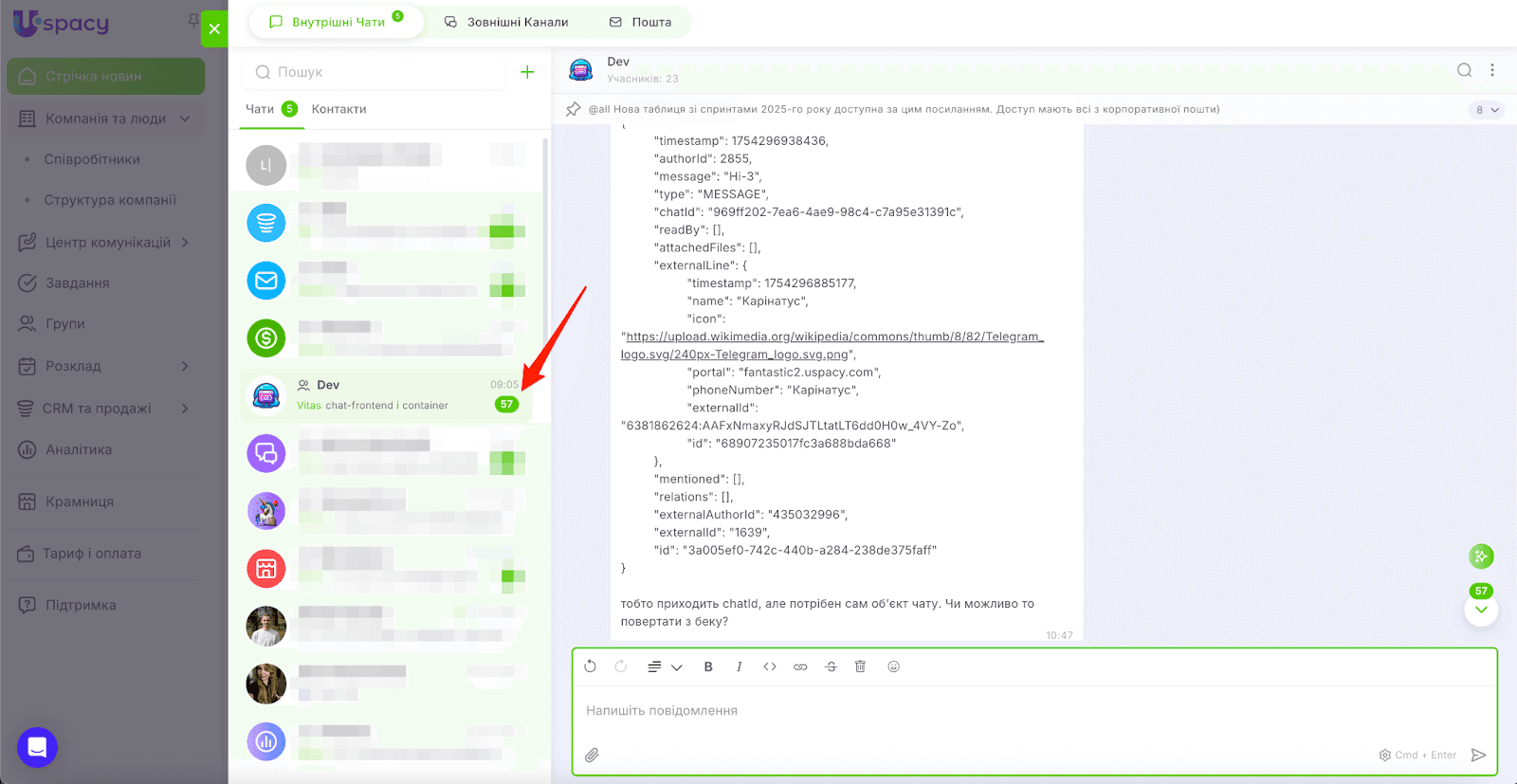Image resolution: width=1517 pixels, height=784 pixels.
Task: Open the text alignment dropdown
Action: click(665, 667)
